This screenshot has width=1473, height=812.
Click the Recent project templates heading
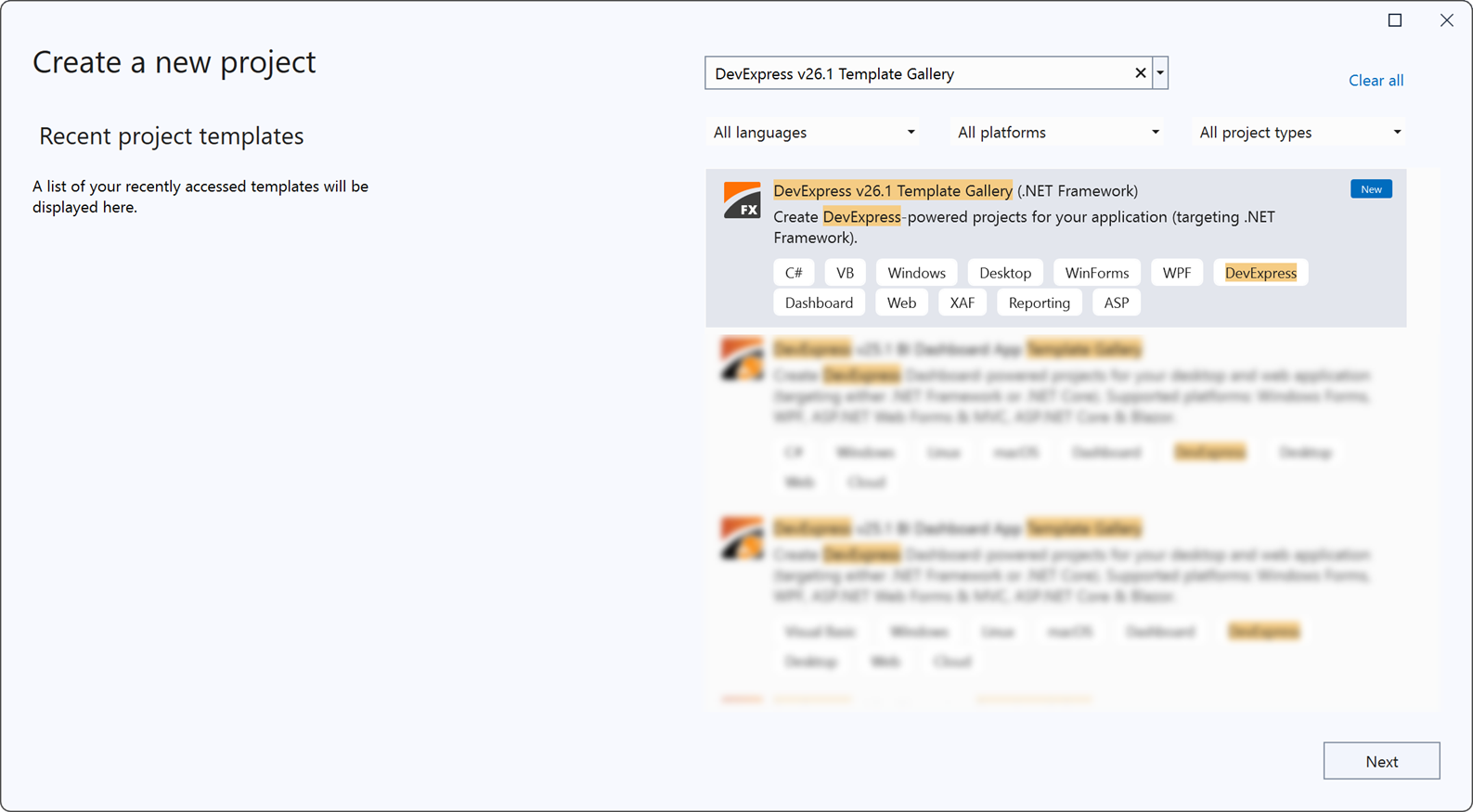click(x=172, y=136)
